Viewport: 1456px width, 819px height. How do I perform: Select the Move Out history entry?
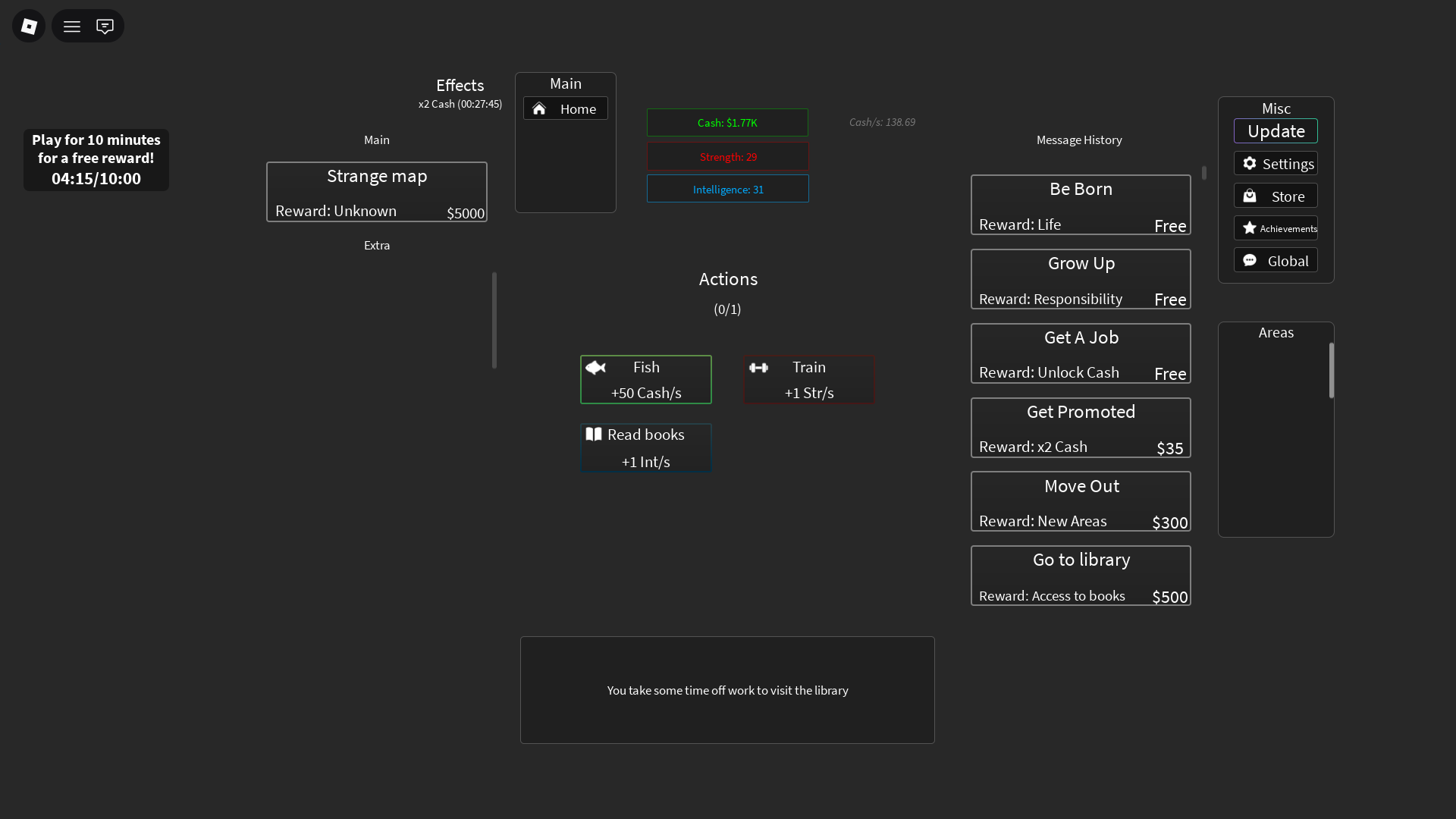tap(1081, 502)
